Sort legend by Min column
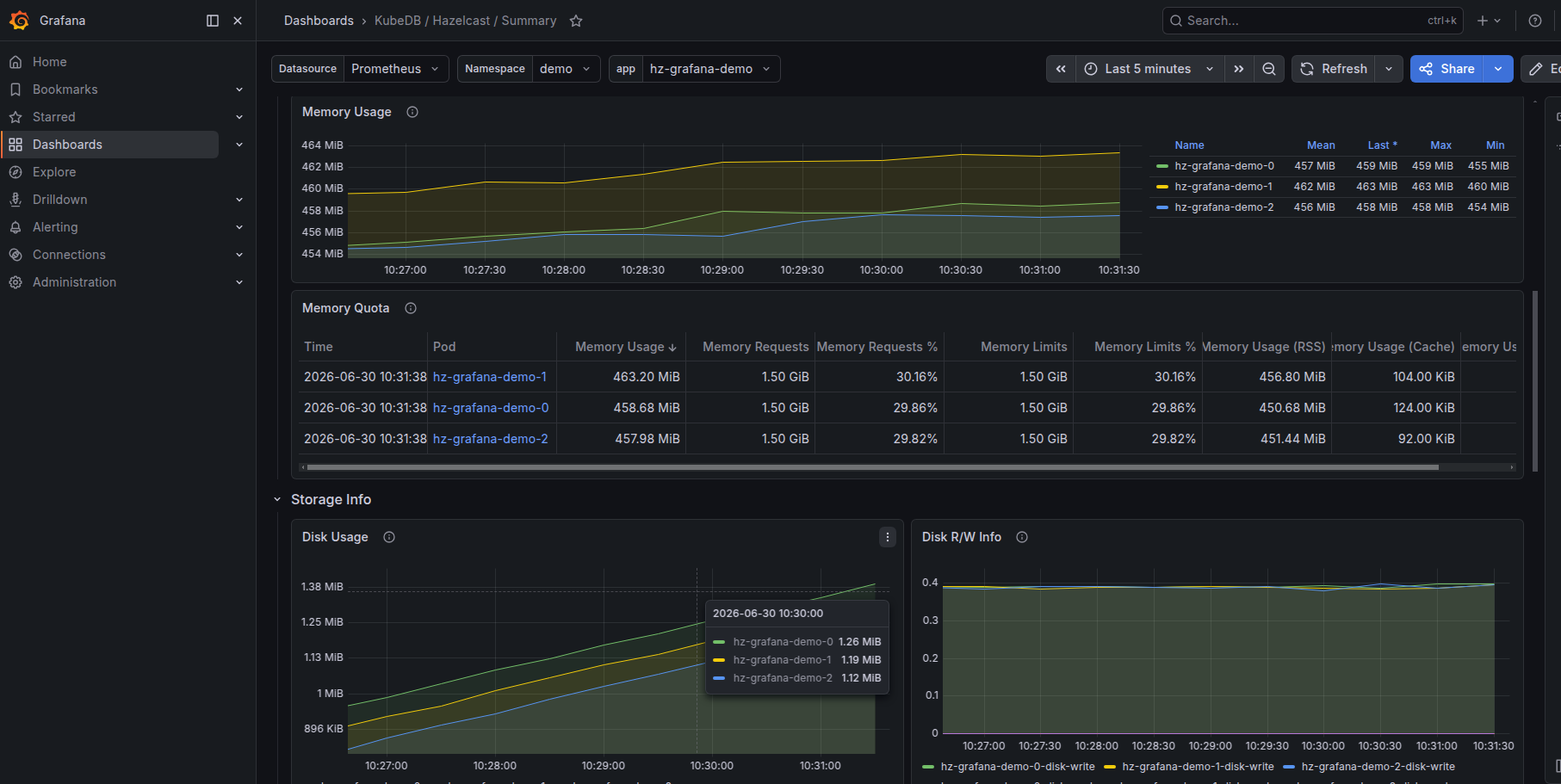The height and width of the screenshot is (784, 1561). tap(1495, 145)
